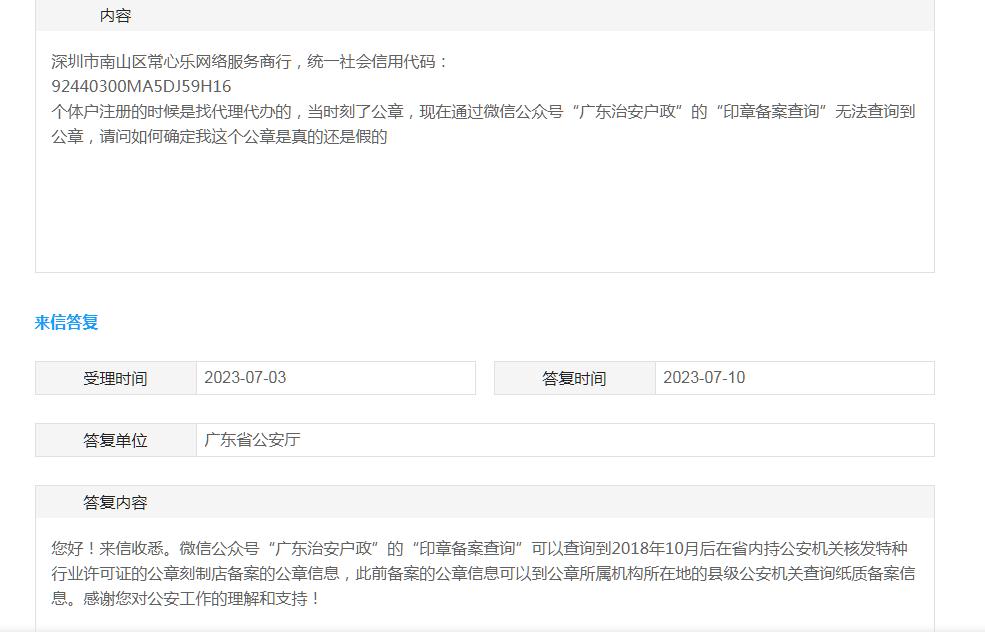Click the 答复单位 label cell
This screenshot has height=643, width=985.
115,441
